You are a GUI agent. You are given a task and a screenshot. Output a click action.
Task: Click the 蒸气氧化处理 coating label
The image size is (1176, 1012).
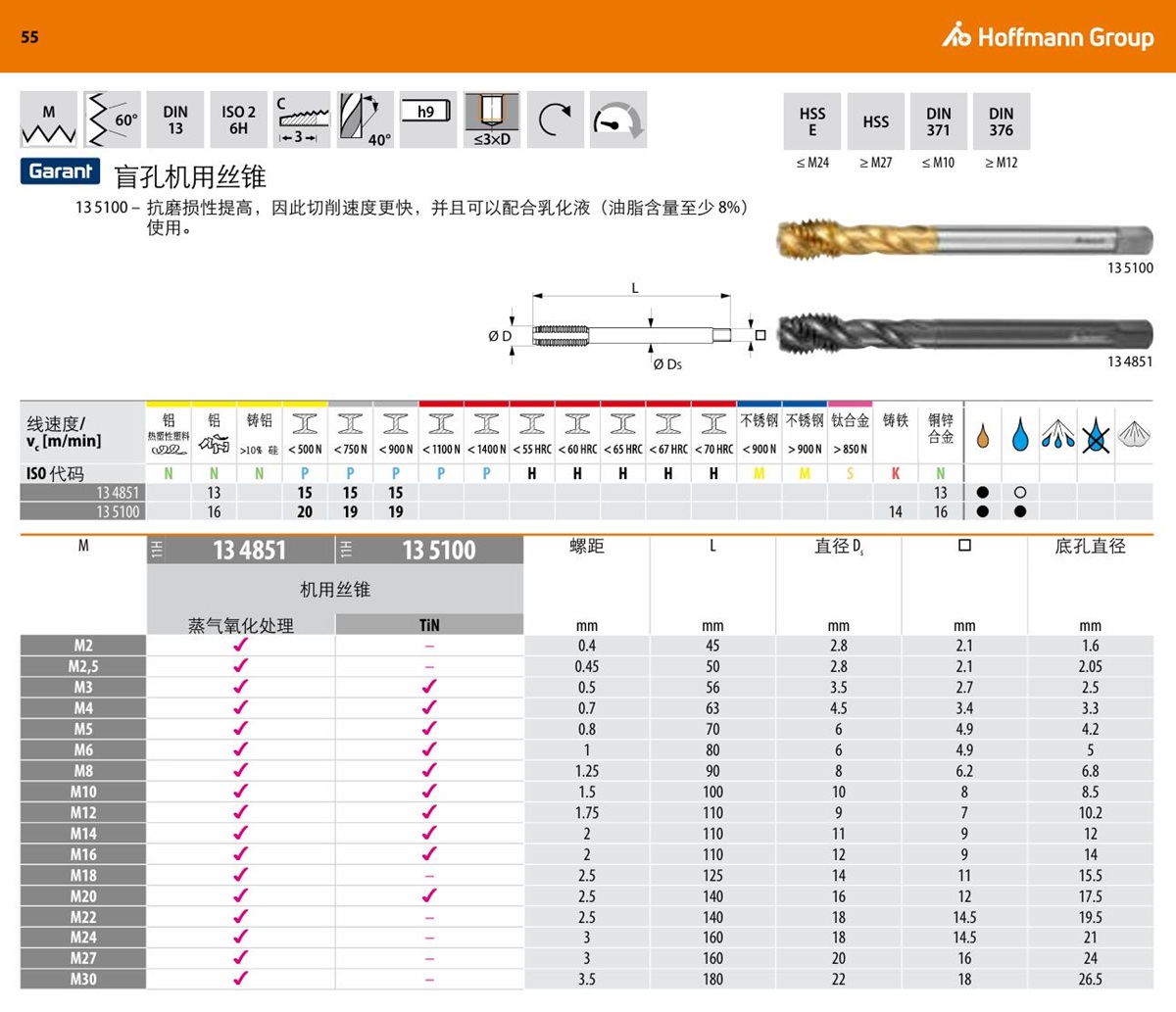[241, 625]
